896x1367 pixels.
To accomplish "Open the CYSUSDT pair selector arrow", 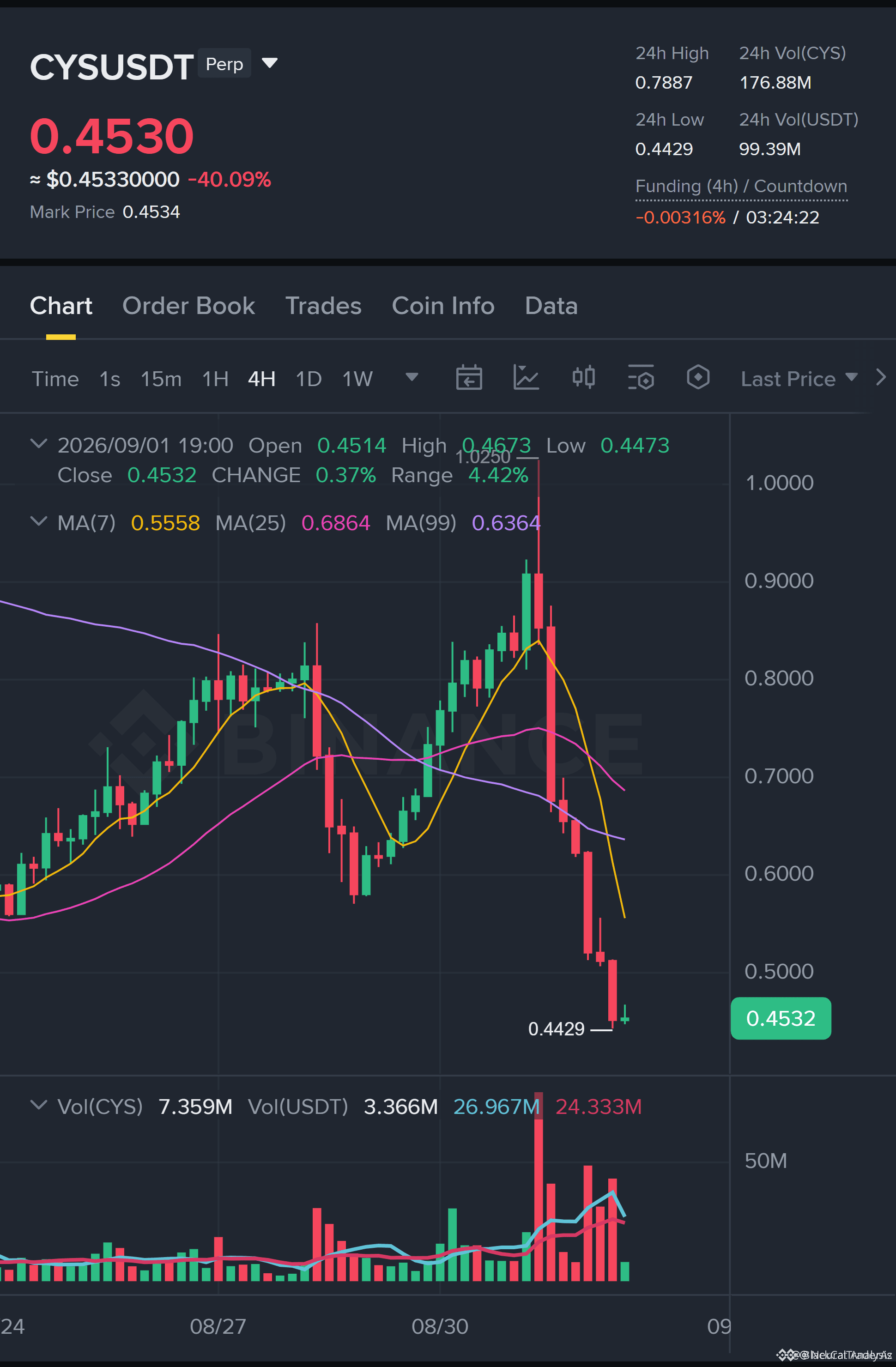I will [x=269, y=63].
